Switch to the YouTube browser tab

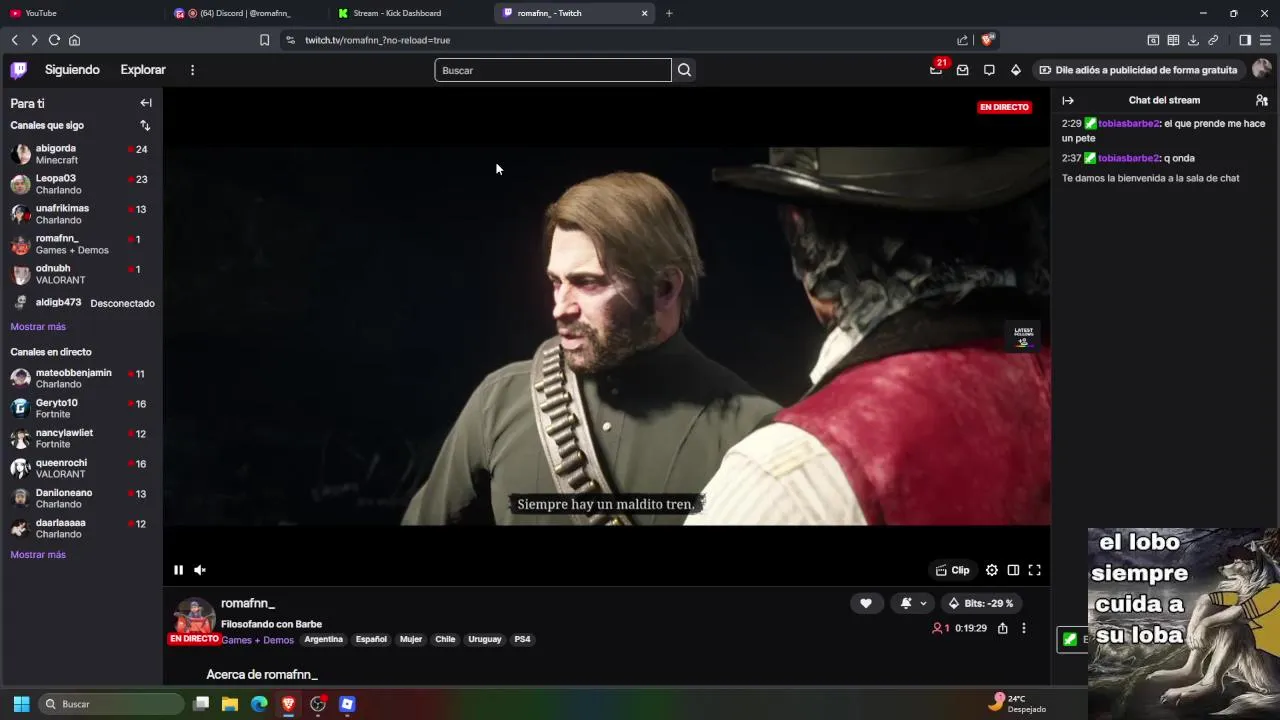pyautogui.click(x=80, y=13)
